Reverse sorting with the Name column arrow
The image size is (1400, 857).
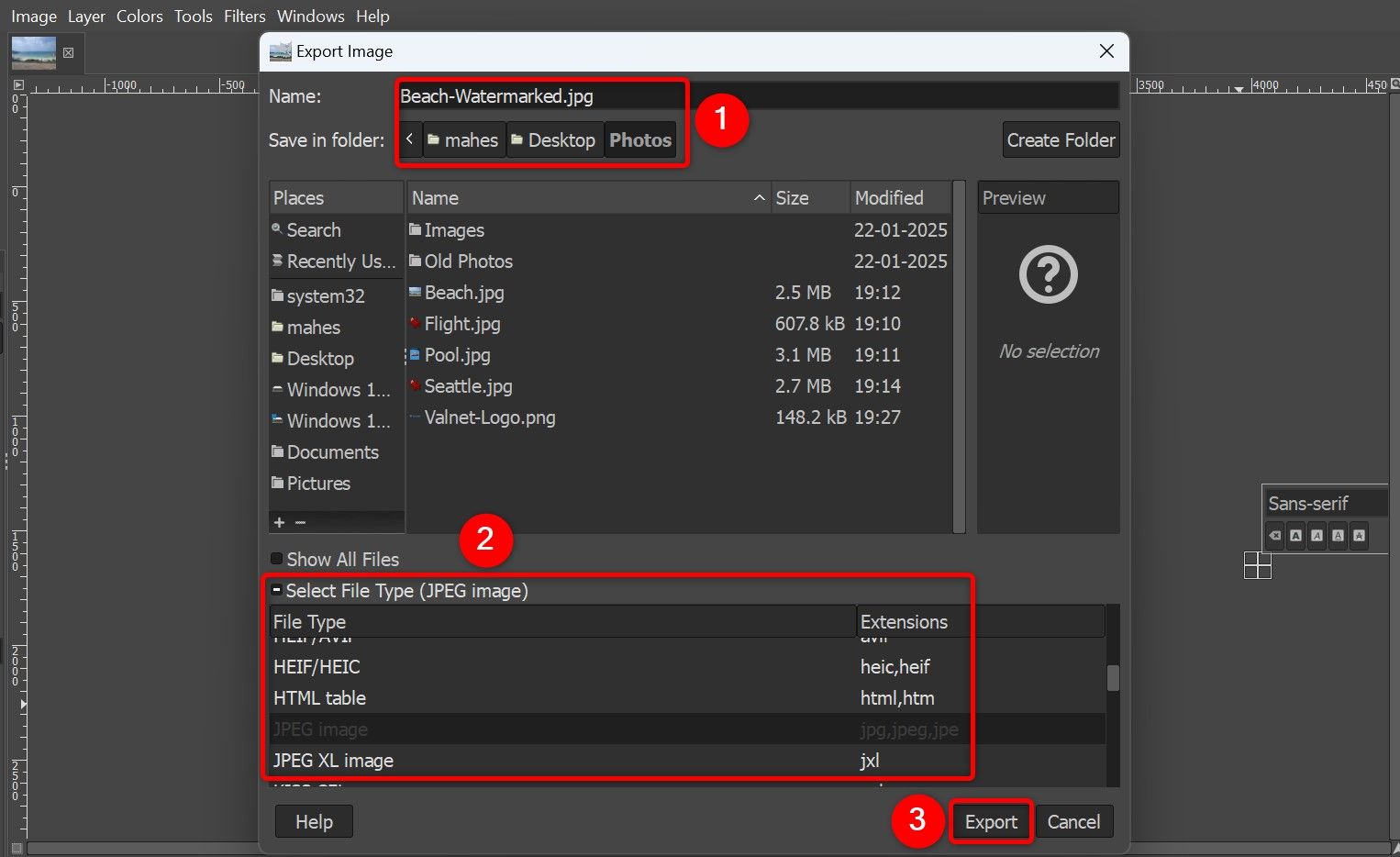point(758,197)
